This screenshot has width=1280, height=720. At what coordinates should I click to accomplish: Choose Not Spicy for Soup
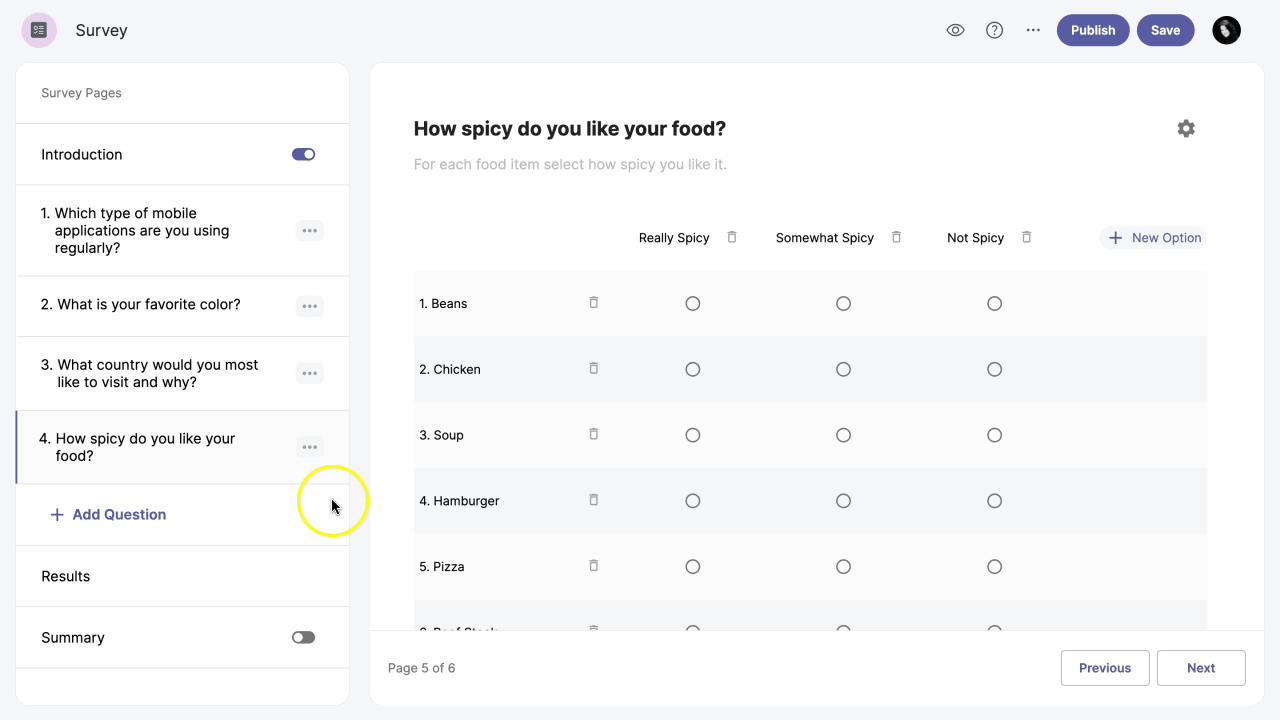tap(994, 435)
